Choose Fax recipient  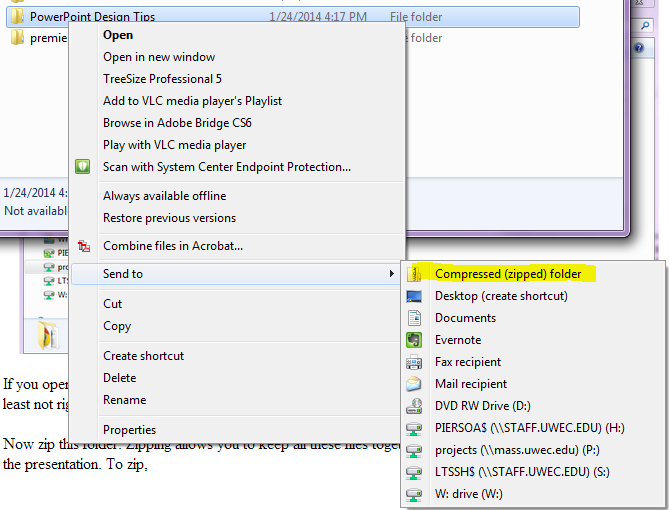pos(468,362)
